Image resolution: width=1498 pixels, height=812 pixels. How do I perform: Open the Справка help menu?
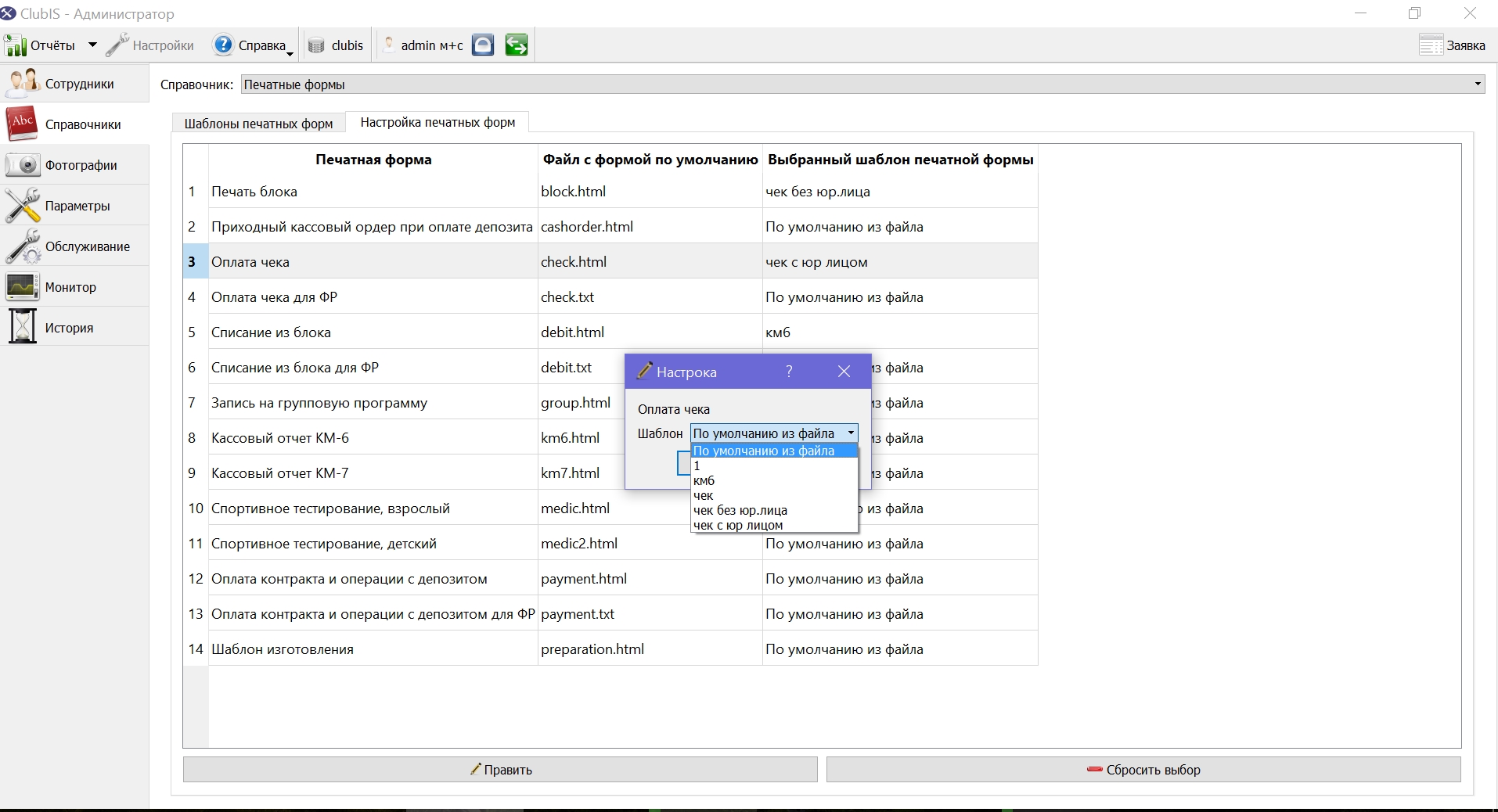point(253,45)
